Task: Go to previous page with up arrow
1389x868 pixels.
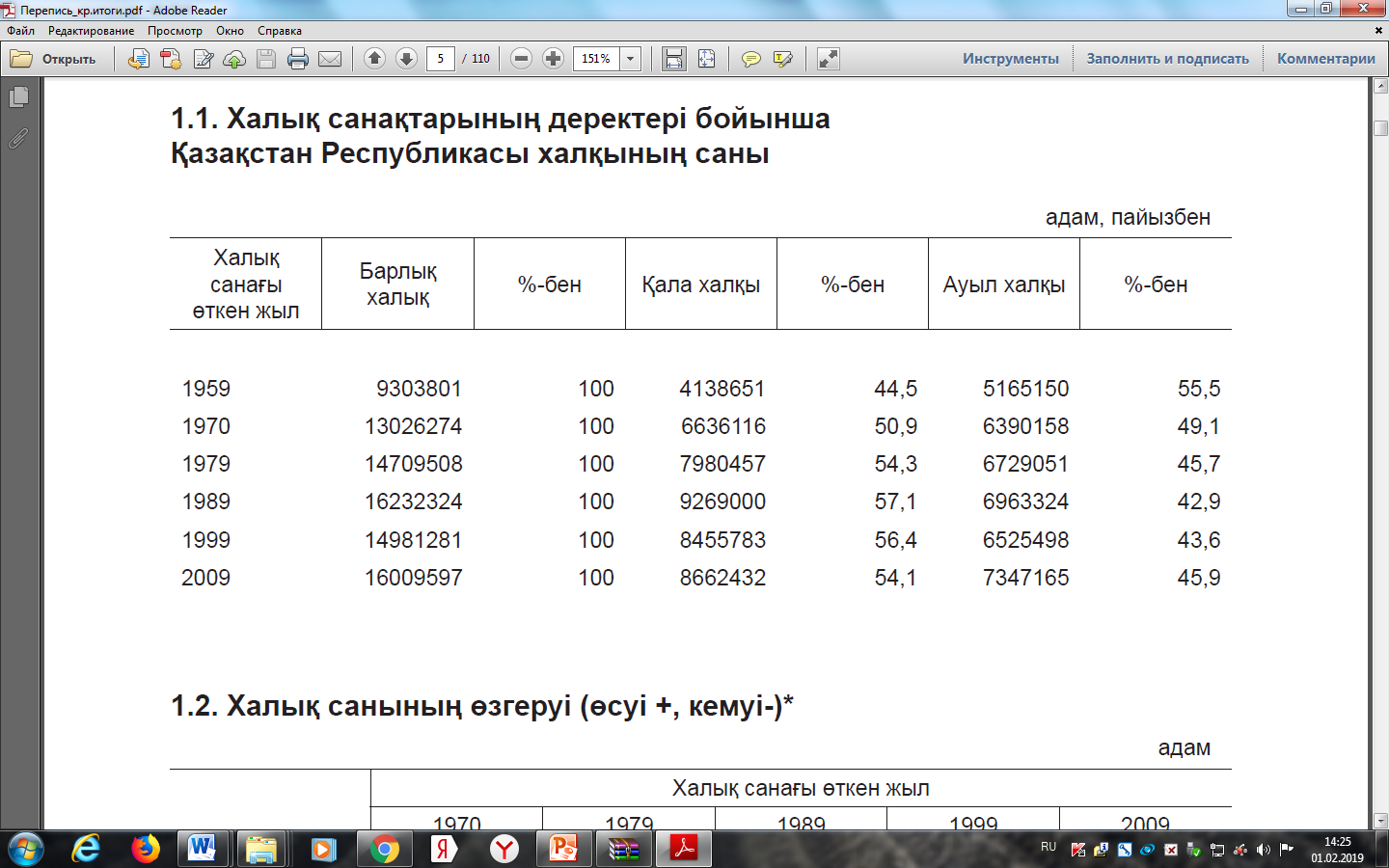Action: 375,59
